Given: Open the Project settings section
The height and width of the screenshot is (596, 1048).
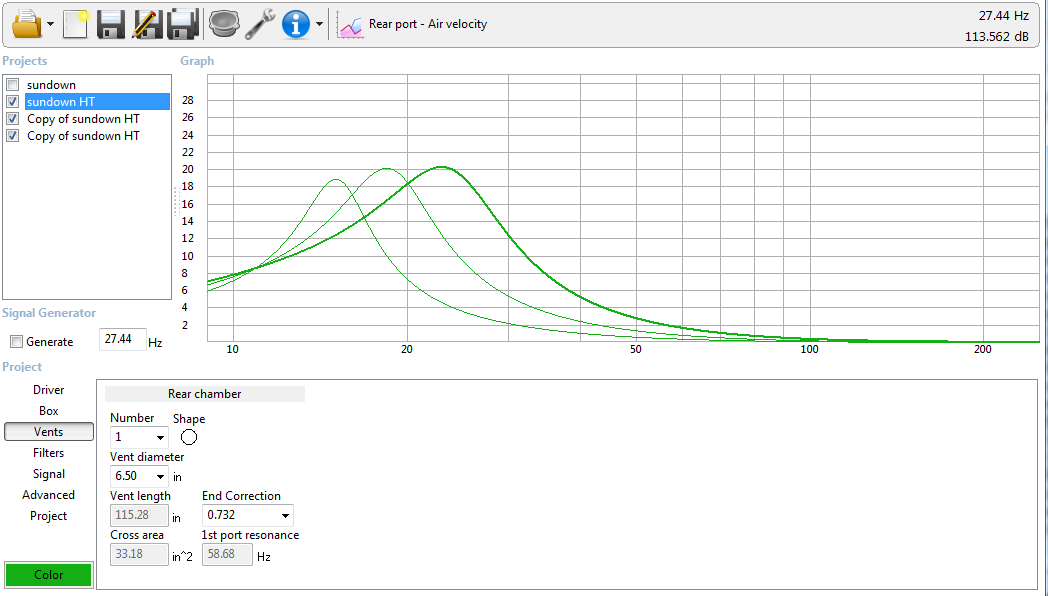Looking at the screenshot, I should [49, 516].
